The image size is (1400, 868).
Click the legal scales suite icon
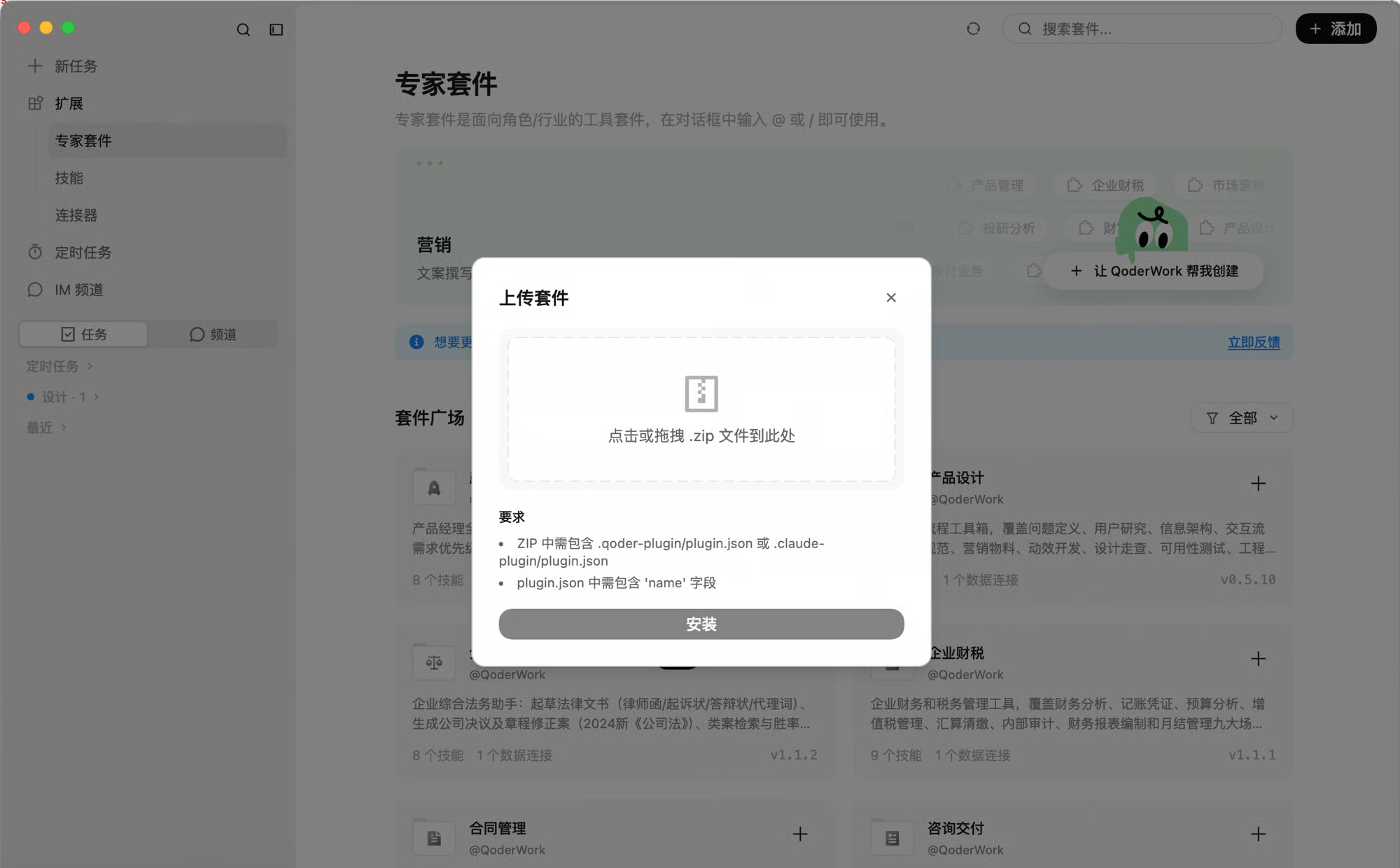[434, 662]
